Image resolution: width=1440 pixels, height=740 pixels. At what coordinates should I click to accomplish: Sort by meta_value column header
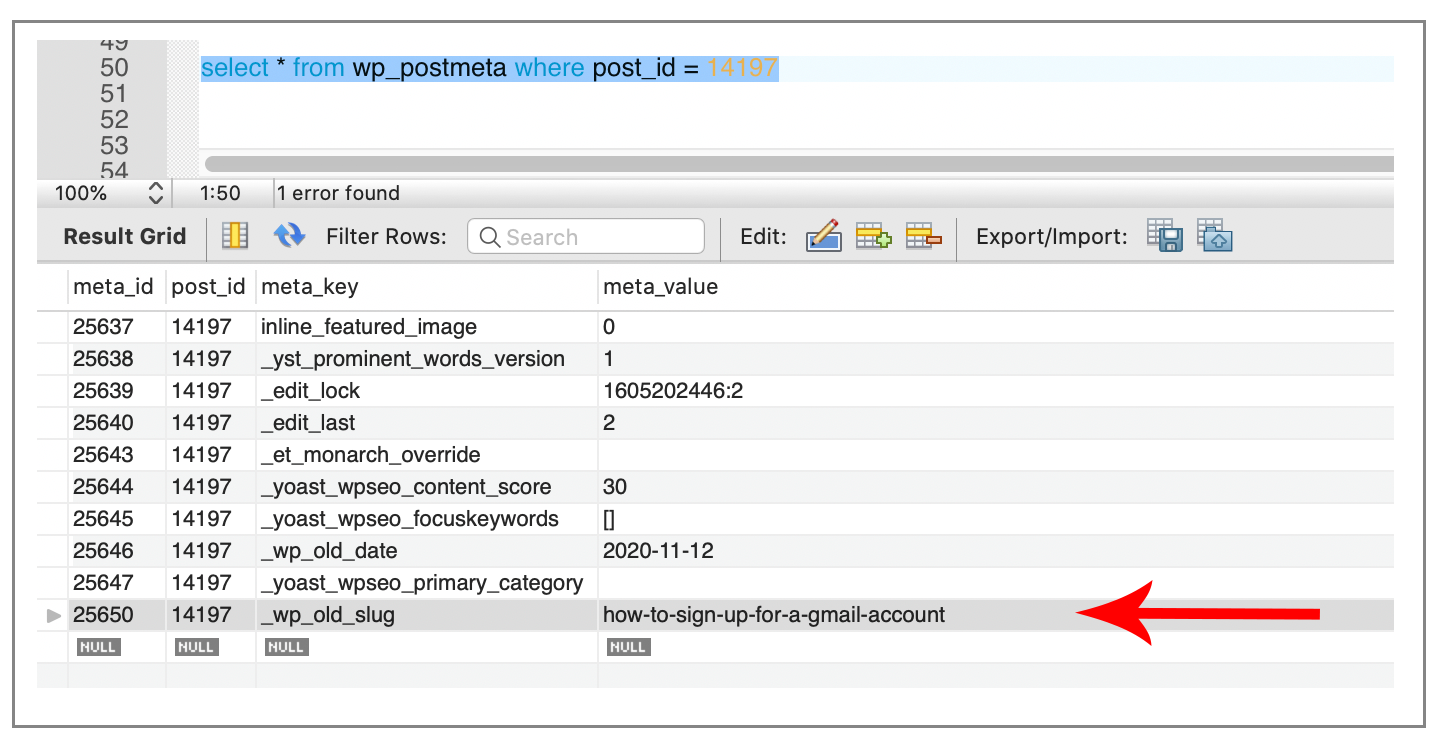[661, 287]
